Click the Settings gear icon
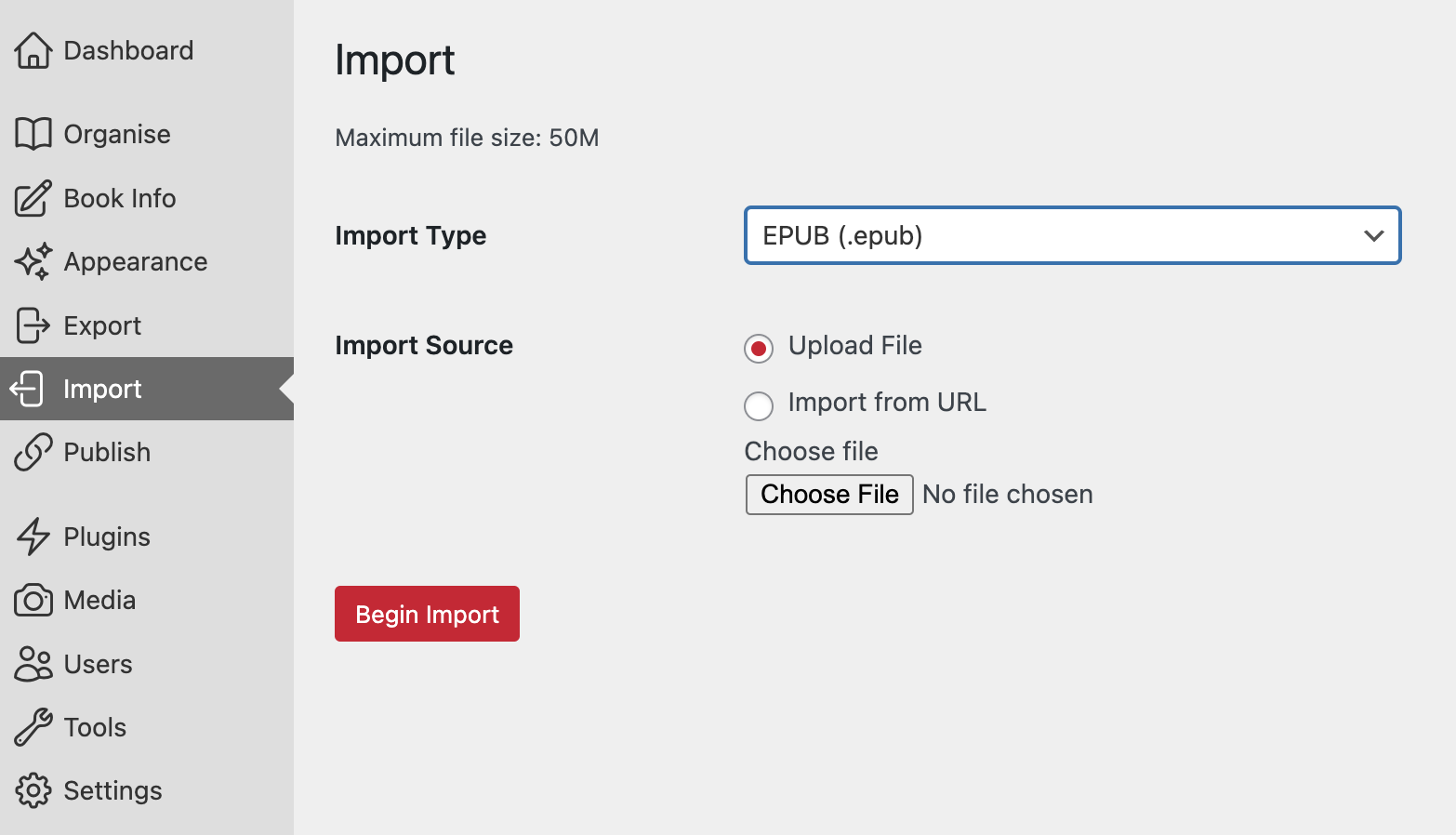Screen dimensions: 1456x835 coord(33,790)
